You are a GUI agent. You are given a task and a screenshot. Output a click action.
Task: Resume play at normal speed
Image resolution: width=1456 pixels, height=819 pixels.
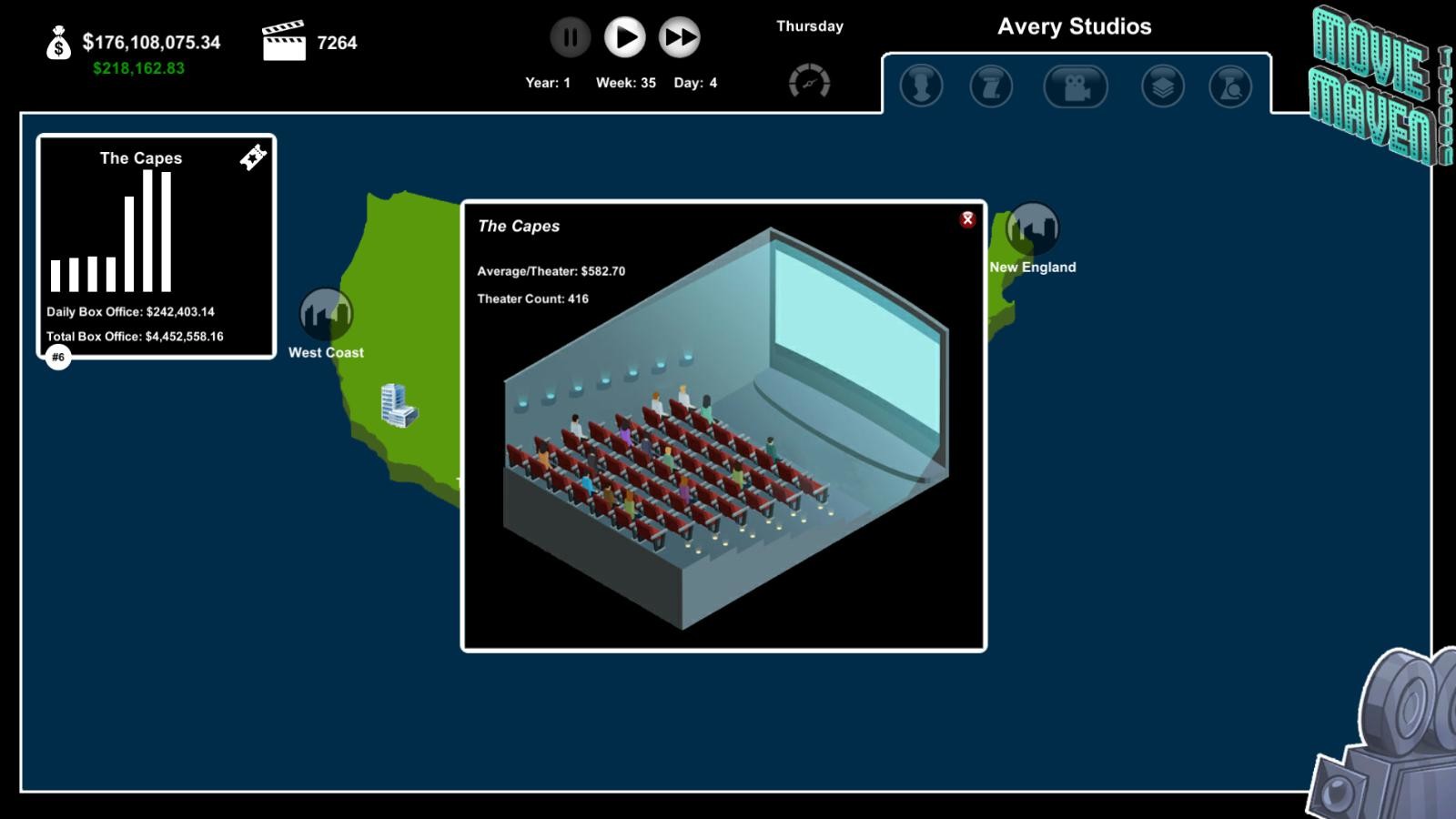pyautogui.click(x=623, y=38)
